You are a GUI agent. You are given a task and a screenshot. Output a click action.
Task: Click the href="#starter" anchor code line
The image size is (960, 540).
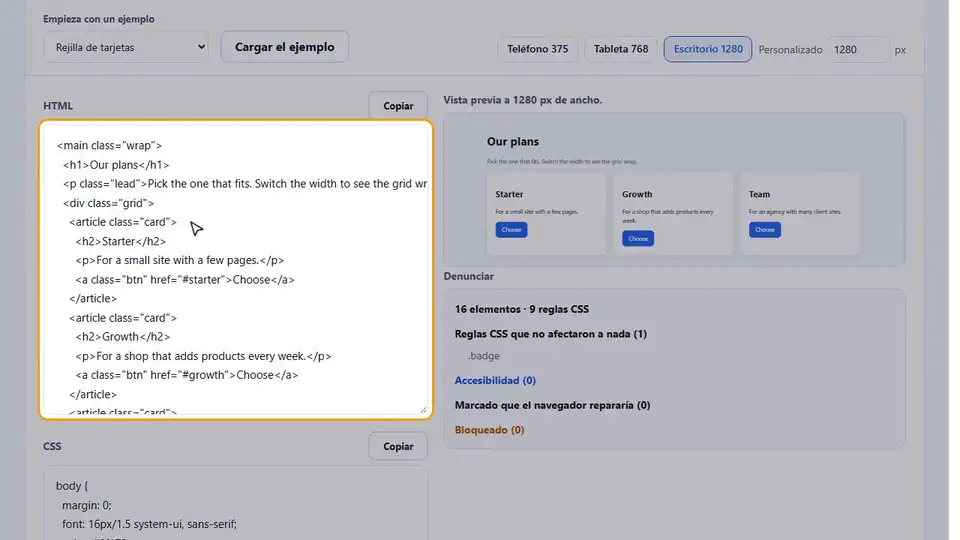coord(185,279)
